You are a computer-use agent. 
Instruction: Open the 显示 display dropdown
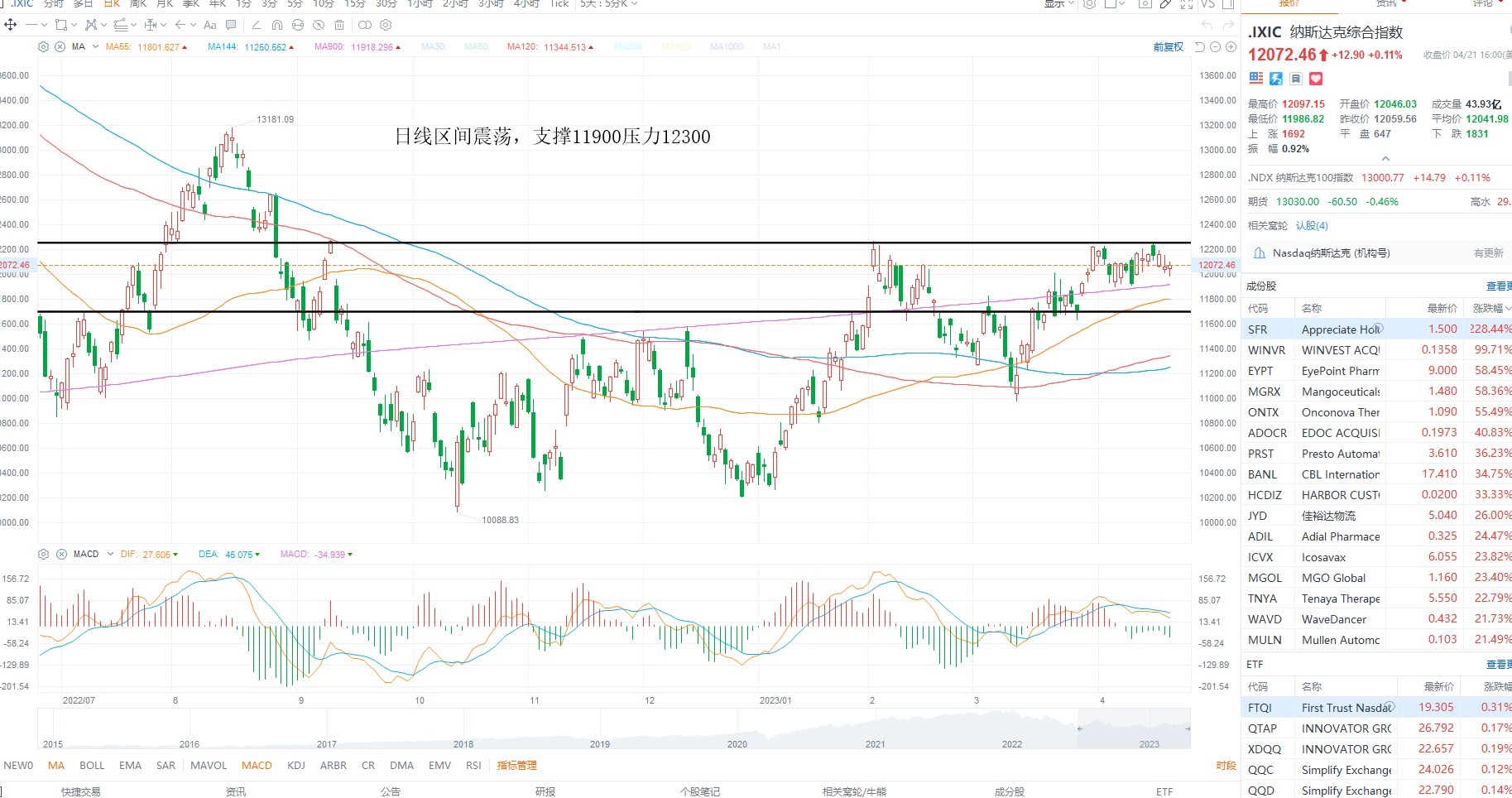pos(1058,4)
